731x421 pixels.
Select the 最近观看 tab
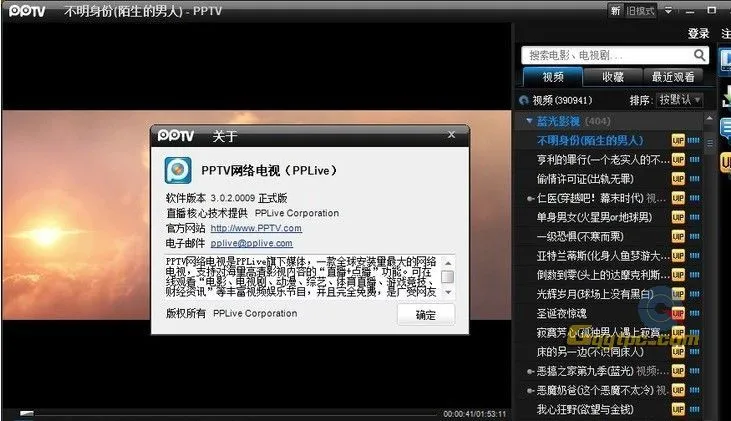pos(673,77)
